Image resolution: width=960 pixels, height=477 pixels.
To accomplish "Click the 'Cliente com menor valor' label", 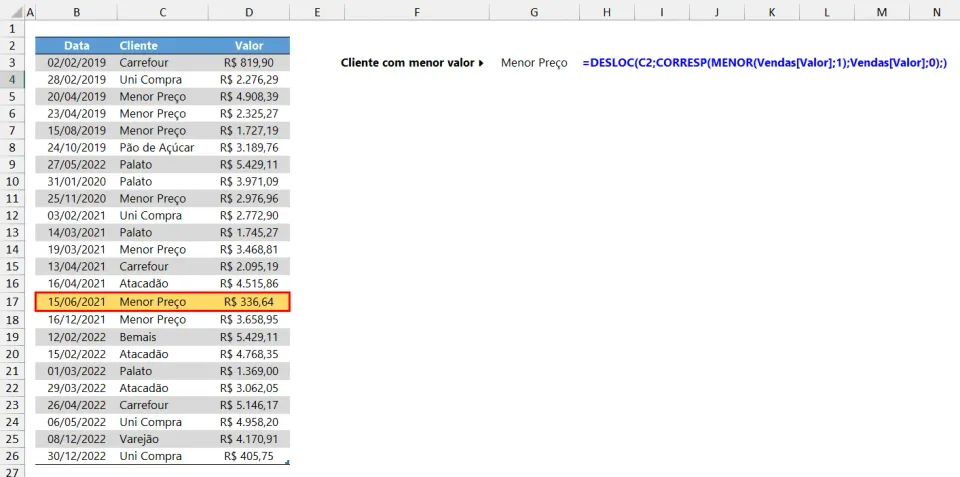I will pos(412,62).
